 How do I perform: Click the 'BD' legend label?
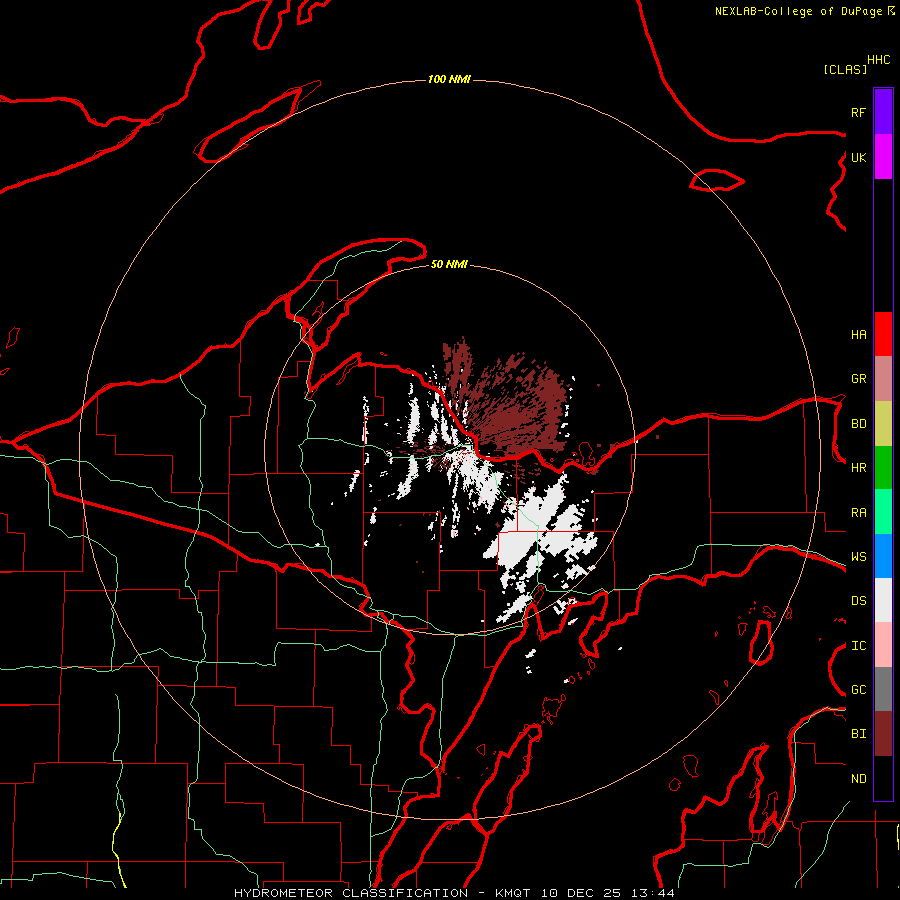tap(858, 424)
